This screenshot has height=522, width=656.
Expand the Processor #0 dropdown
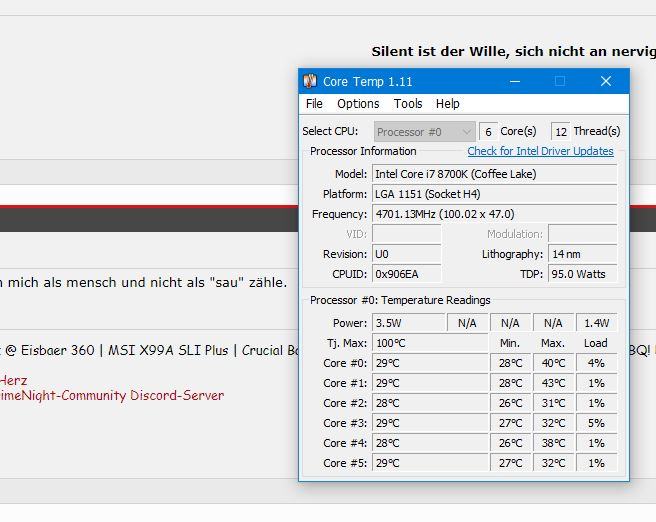[425, 132]
